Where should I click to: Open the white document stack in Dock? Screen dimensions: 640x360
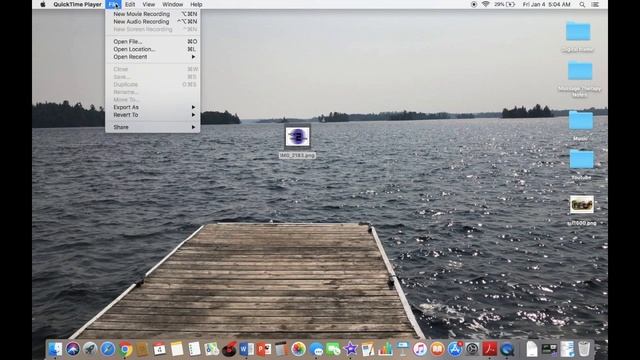coord(532,349)
